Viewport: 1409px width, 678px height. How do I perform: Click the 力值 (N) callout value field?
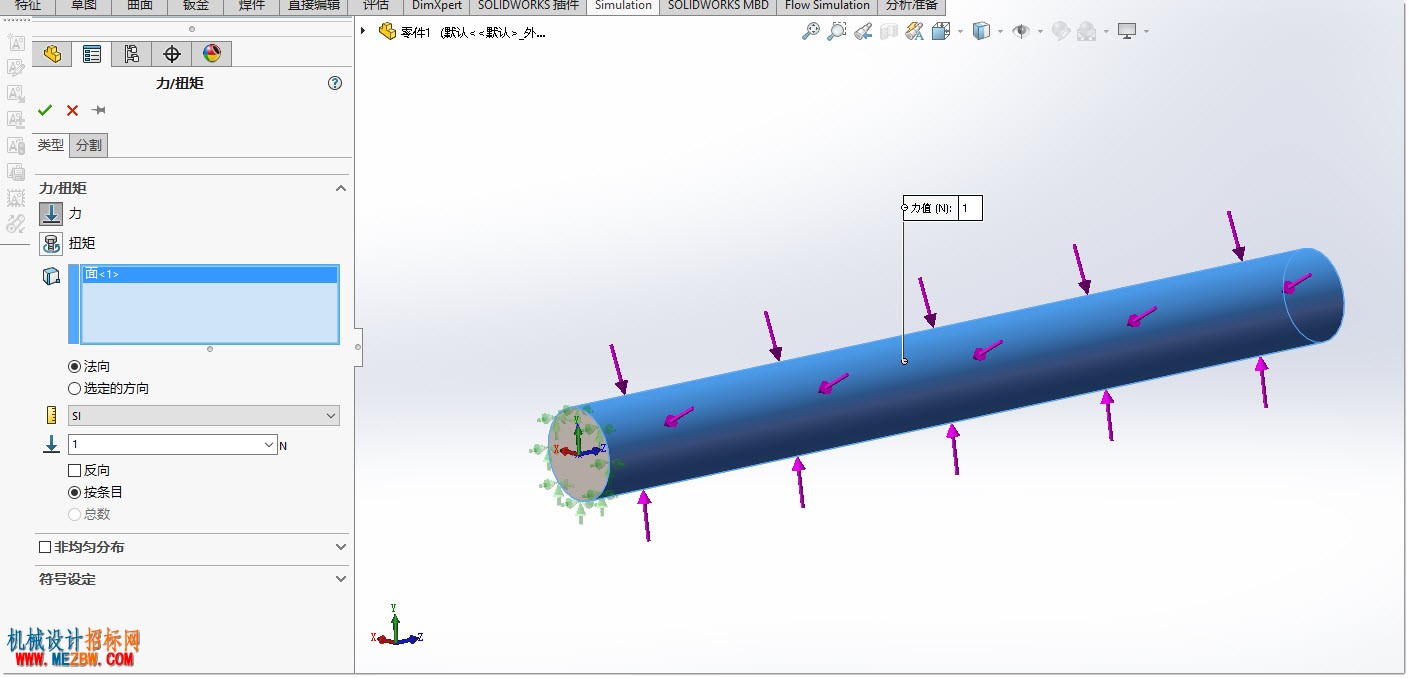[970, 208]
